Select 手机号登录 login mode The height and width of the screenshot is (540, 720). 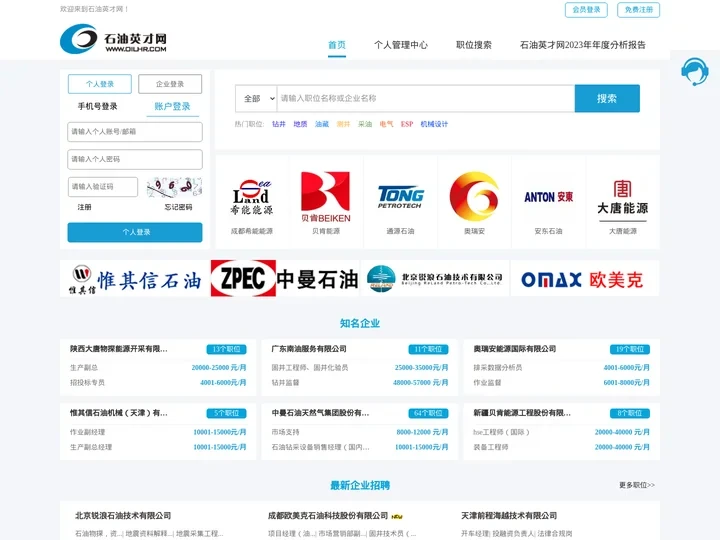[97, 107]
